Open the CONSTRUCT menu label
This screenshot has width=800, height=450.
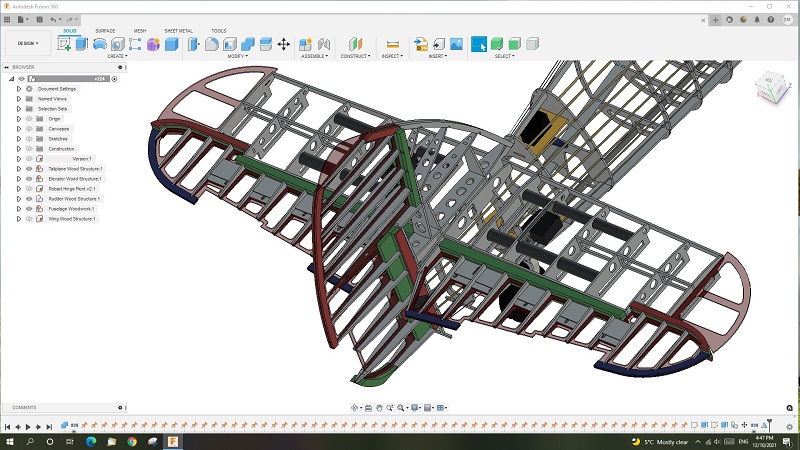[x=356, y=56]
